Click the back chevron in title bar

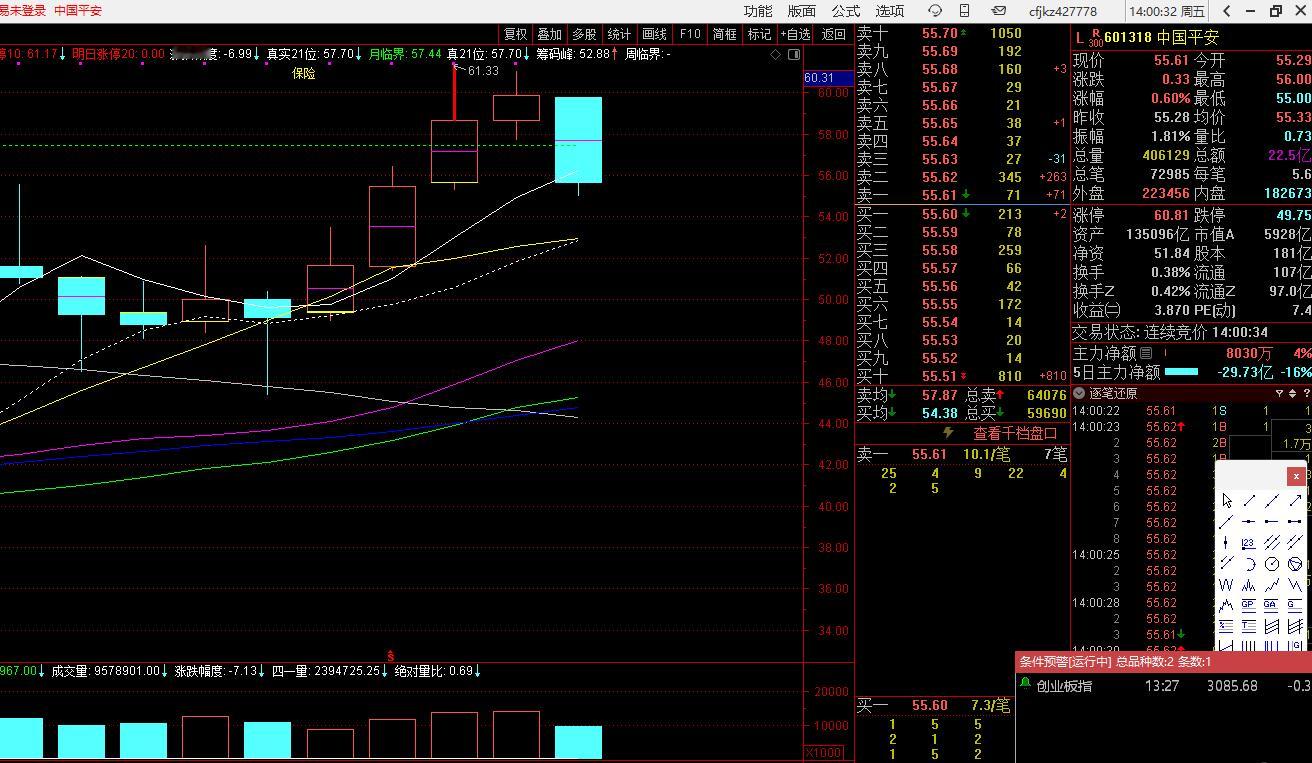coord(1228,11)
